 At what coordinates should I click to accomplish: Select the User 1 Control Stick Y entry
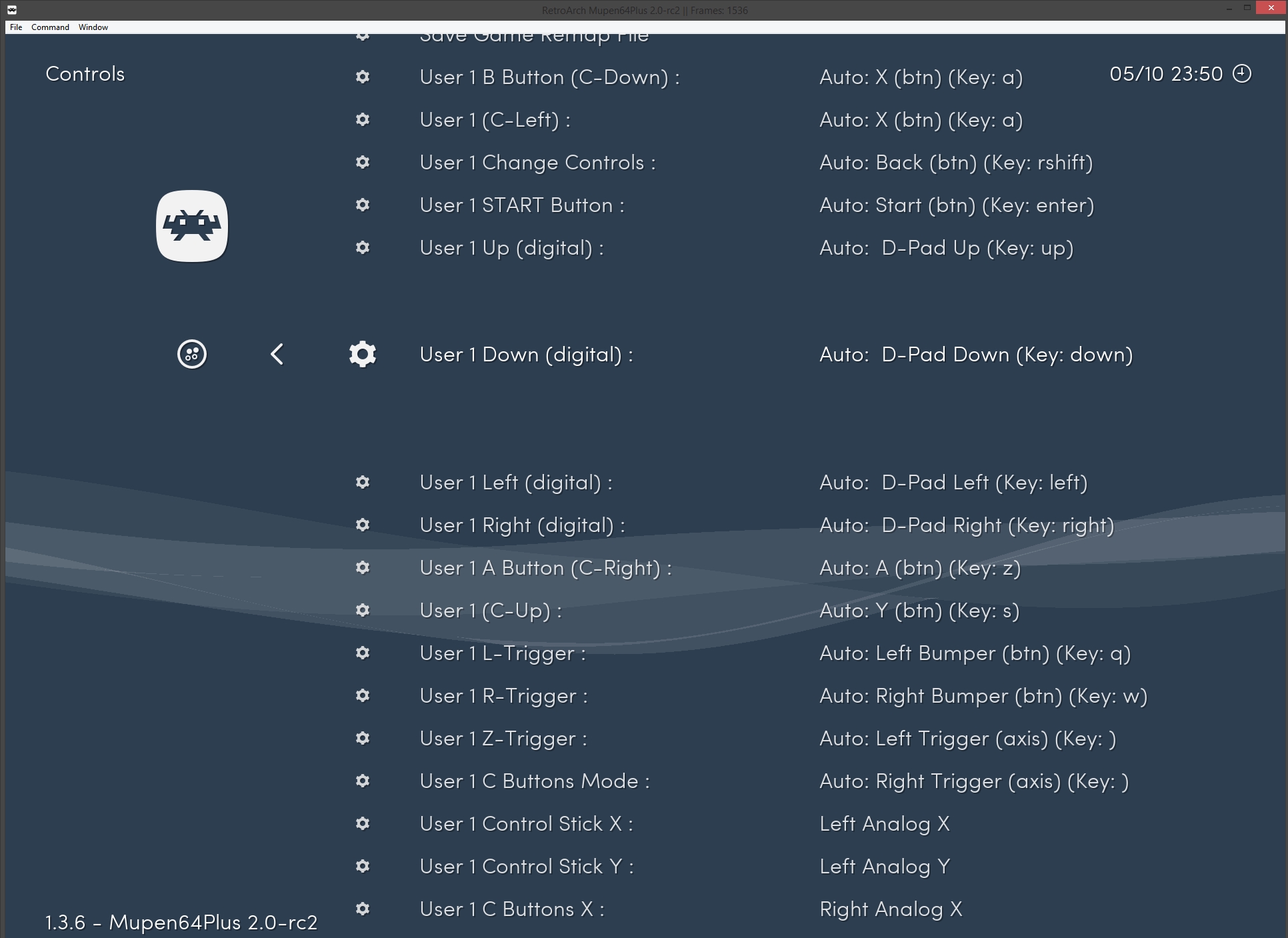coord(527,867)
